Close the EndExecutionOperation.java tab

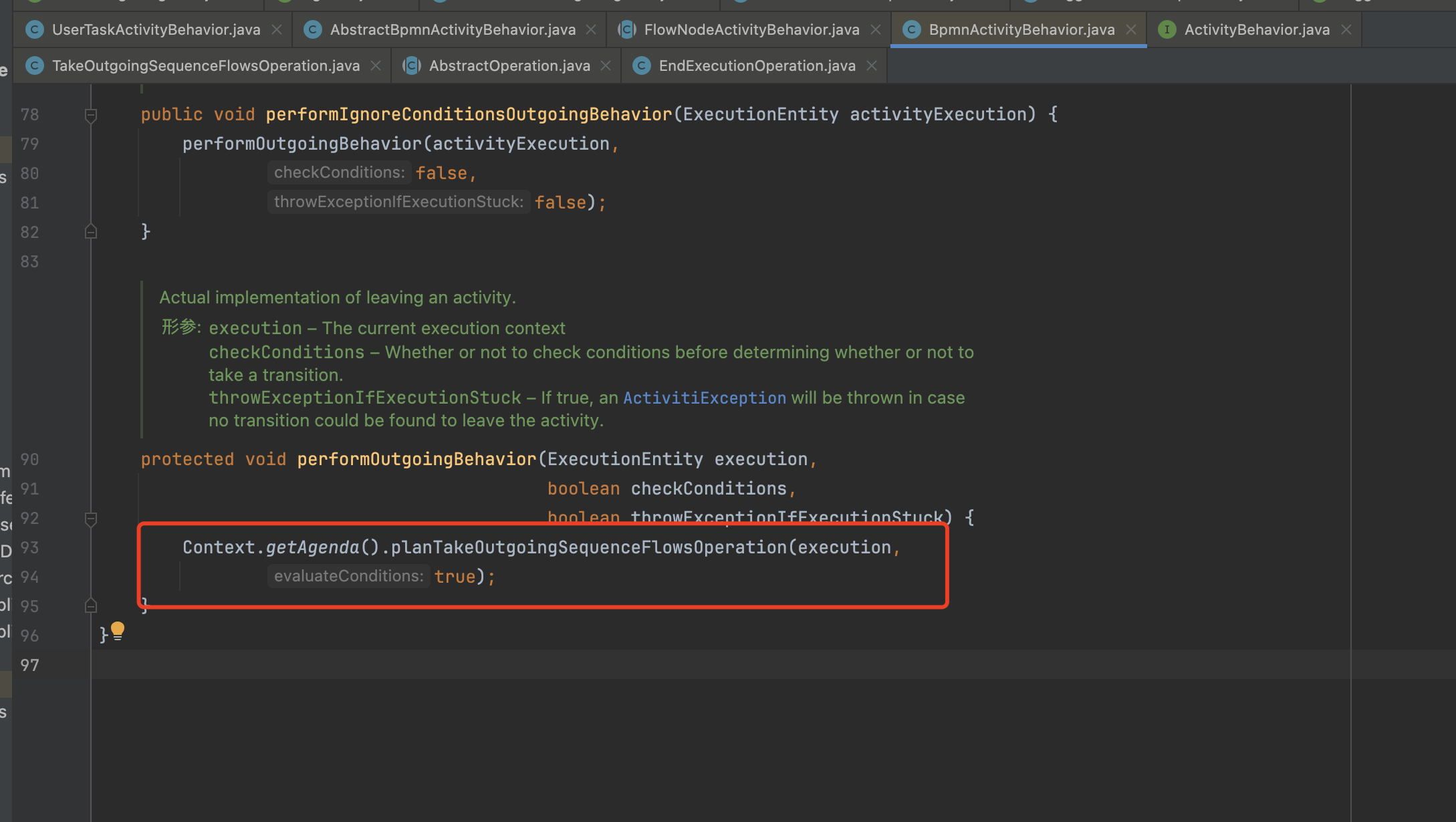click(x=872, y=65)
